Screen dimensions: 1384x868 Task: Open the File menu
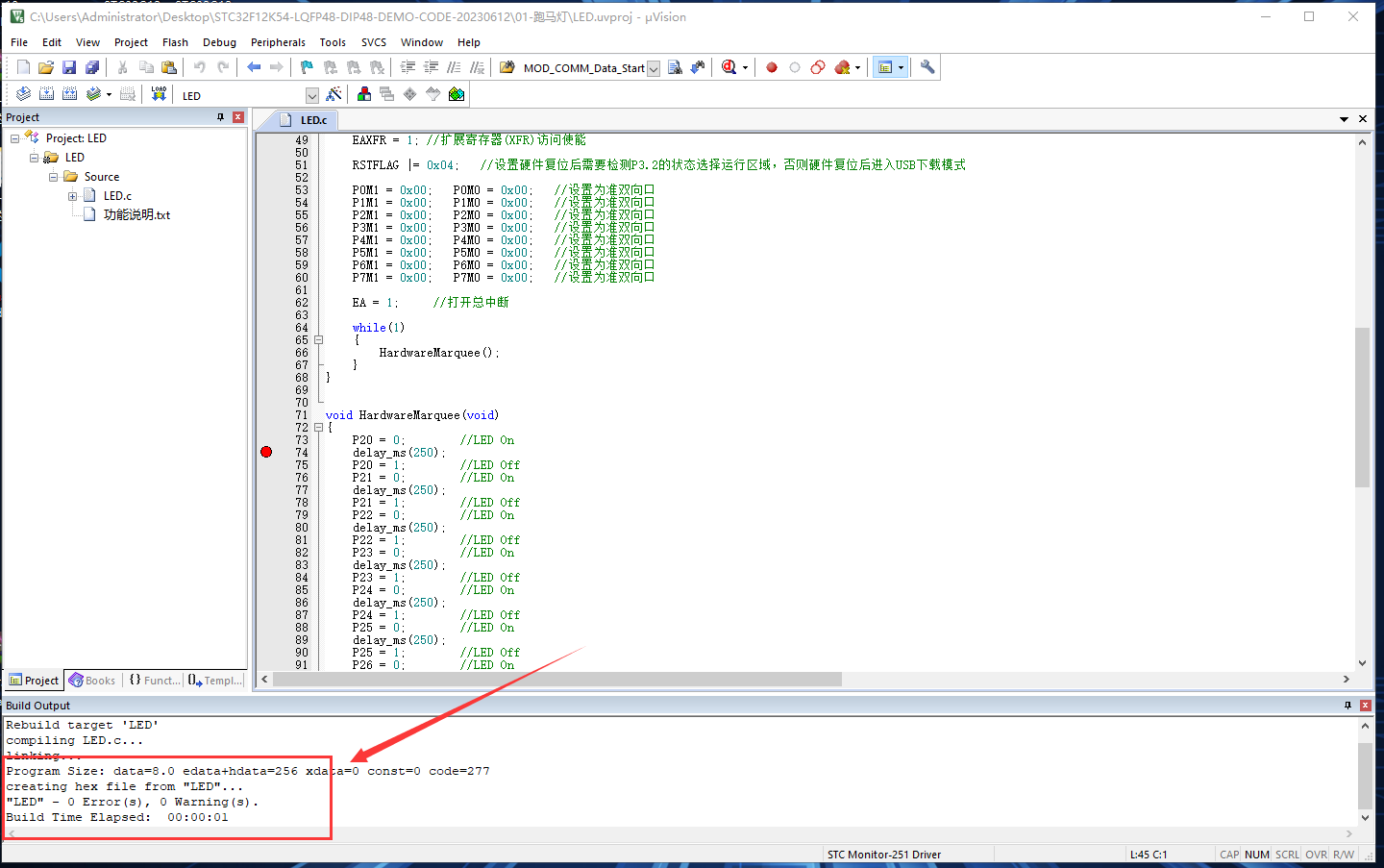click(x=19, y=42)
